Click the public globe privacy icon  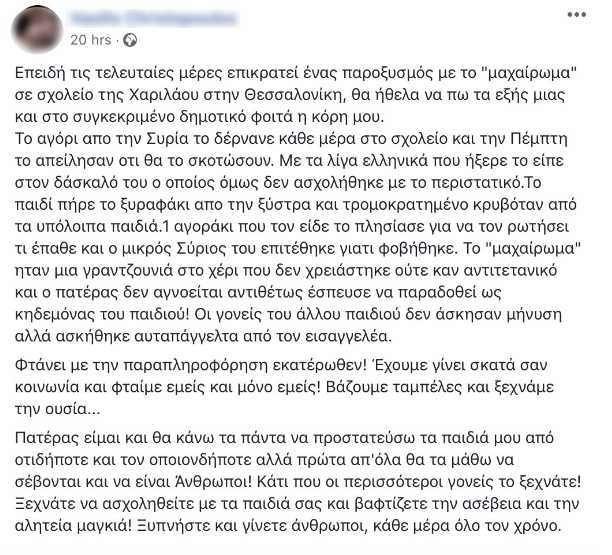(129, 40)
